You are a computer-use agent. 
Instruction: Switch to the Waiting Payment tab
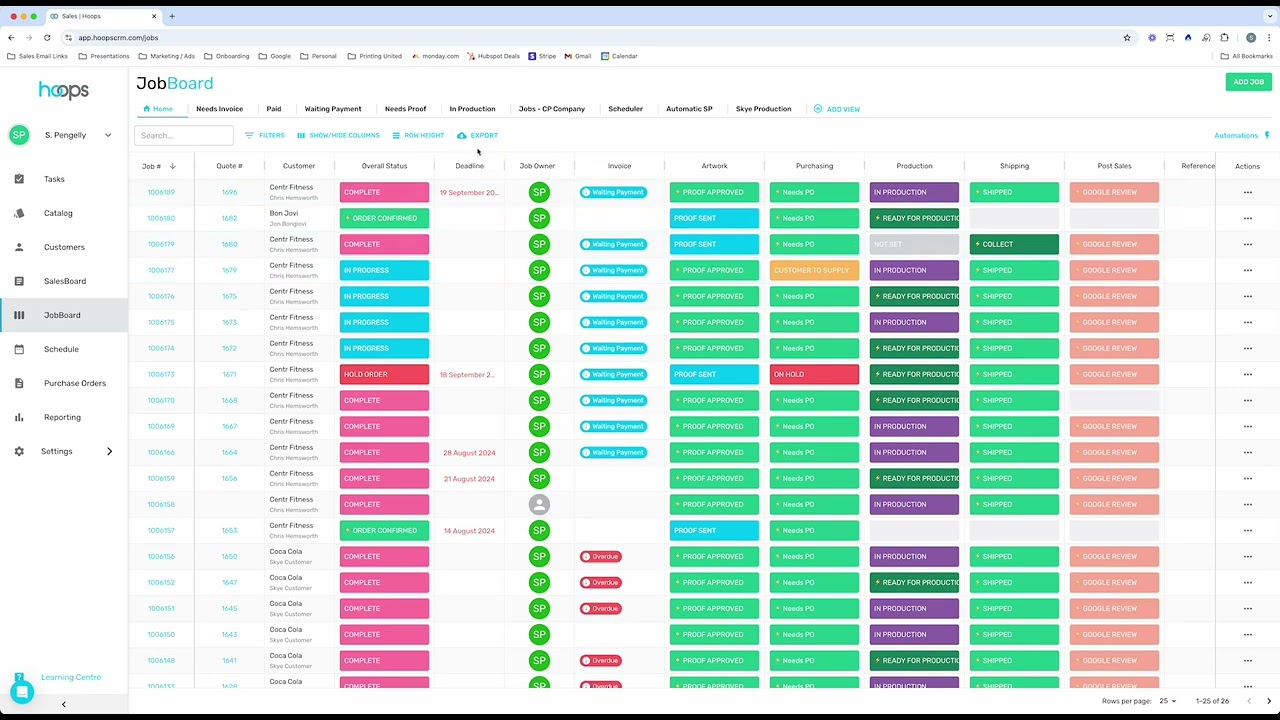point(333,109)
